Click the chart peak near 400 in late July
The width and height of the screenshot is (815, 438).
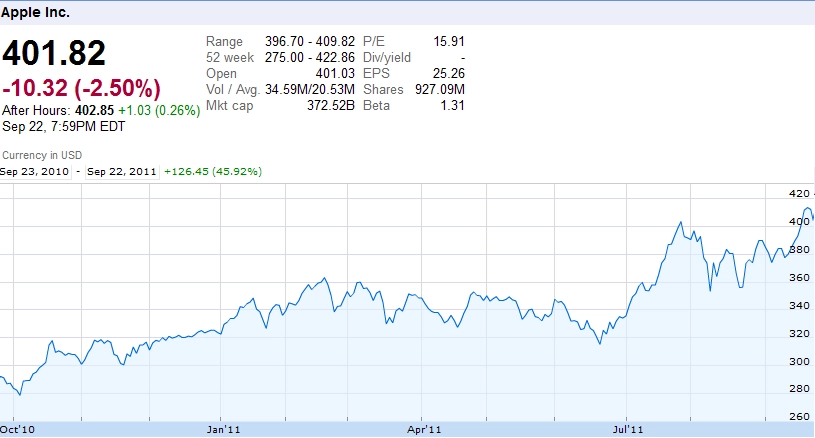click(x=680, y=222)
